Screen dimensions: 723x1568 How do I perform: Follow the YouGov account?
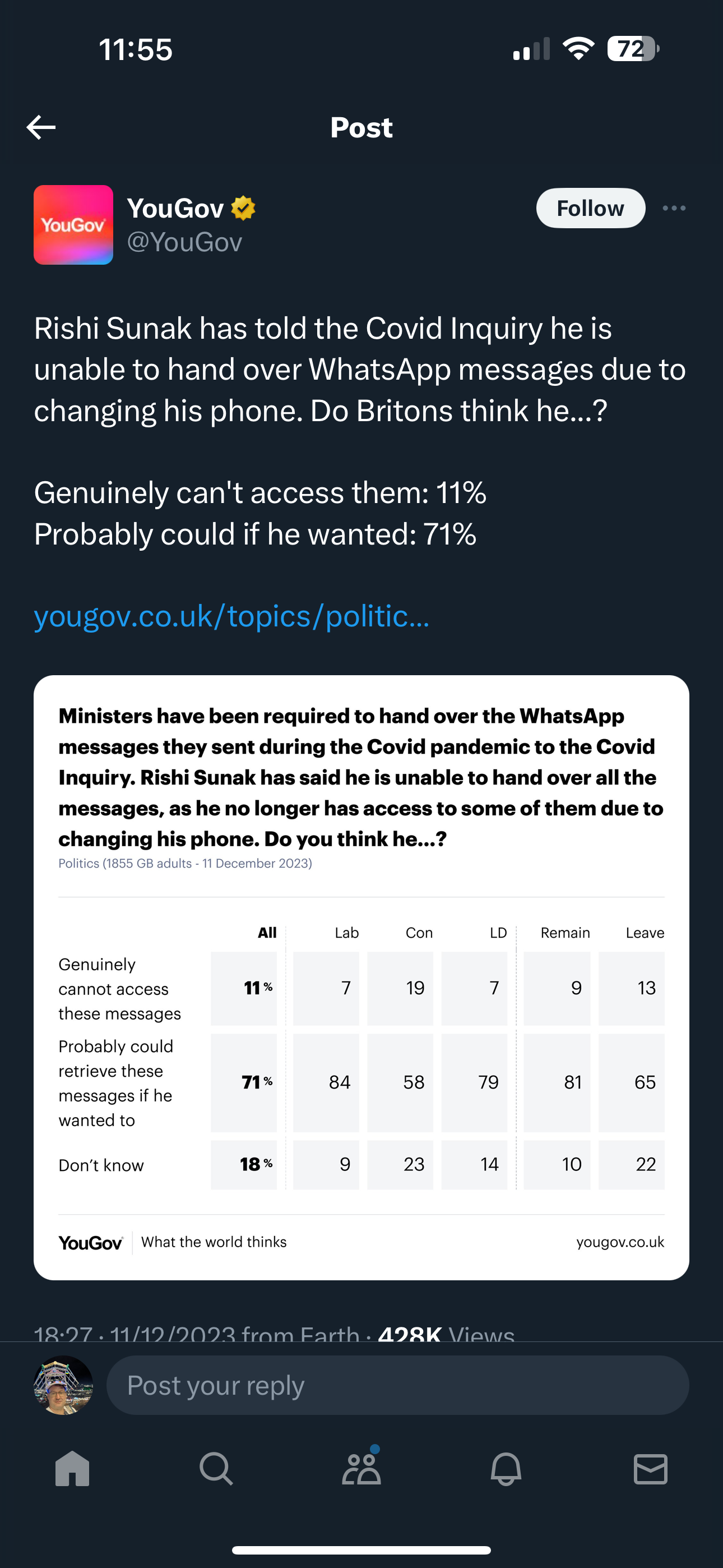click(x=590, y=208)
